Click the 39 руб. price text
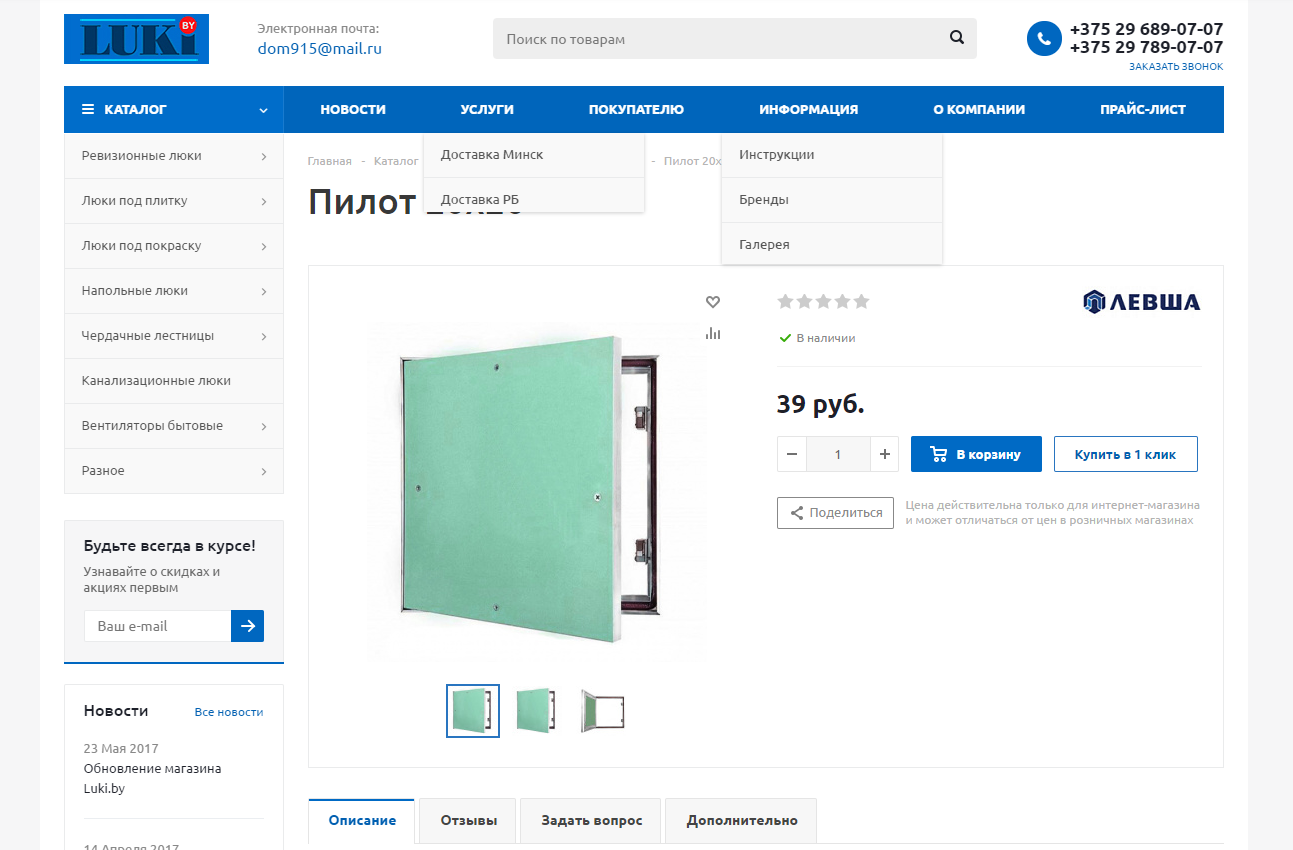The height and width of the screenshot is (850, 1293). pyautogui.click(x=821, y=404)
